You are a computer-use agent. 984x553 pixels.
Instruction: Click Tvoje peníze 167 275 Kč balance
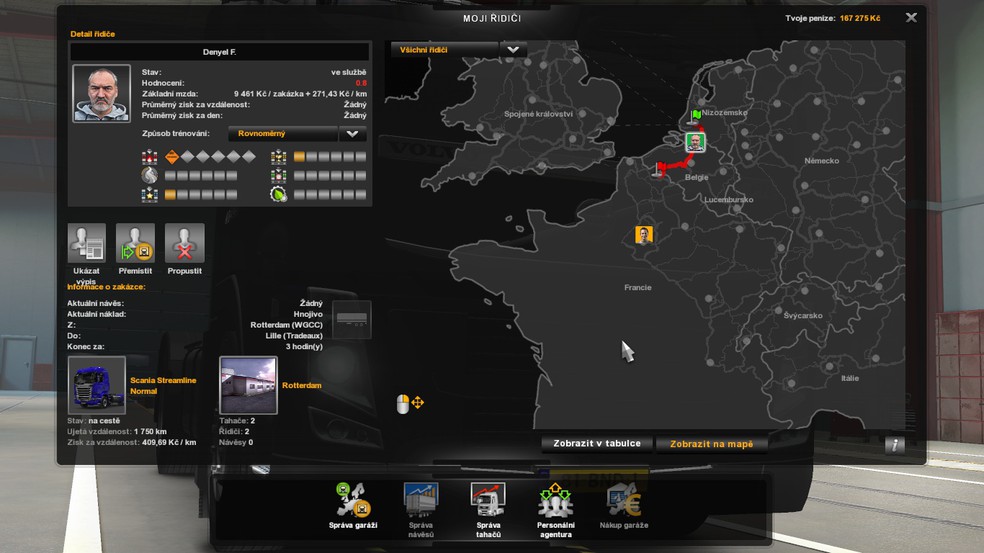(x=833, y=18)
